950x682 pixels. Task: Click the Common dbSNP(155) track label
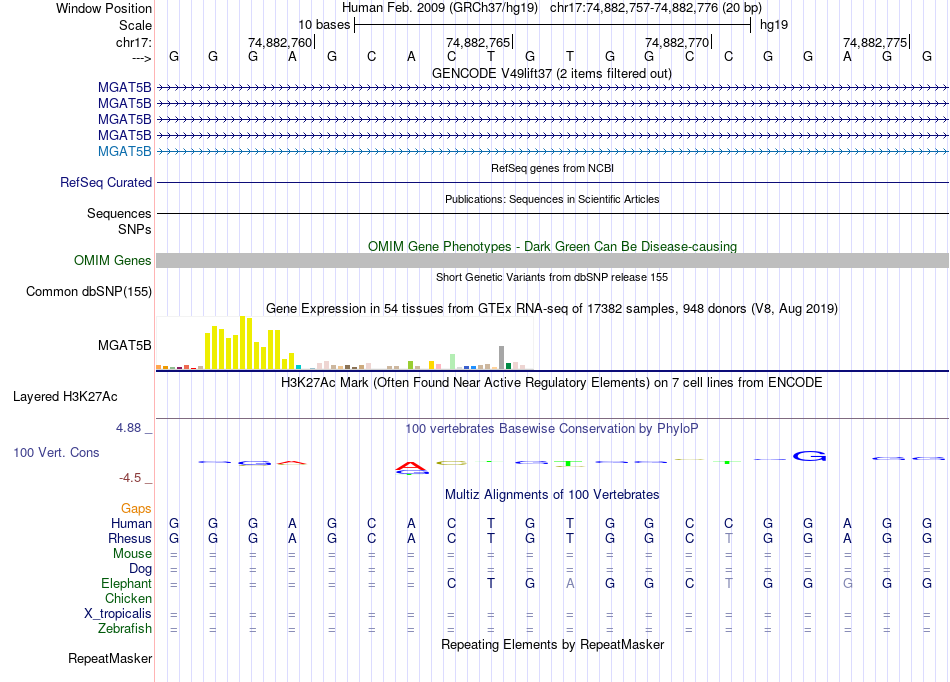[x=89, y=291]
